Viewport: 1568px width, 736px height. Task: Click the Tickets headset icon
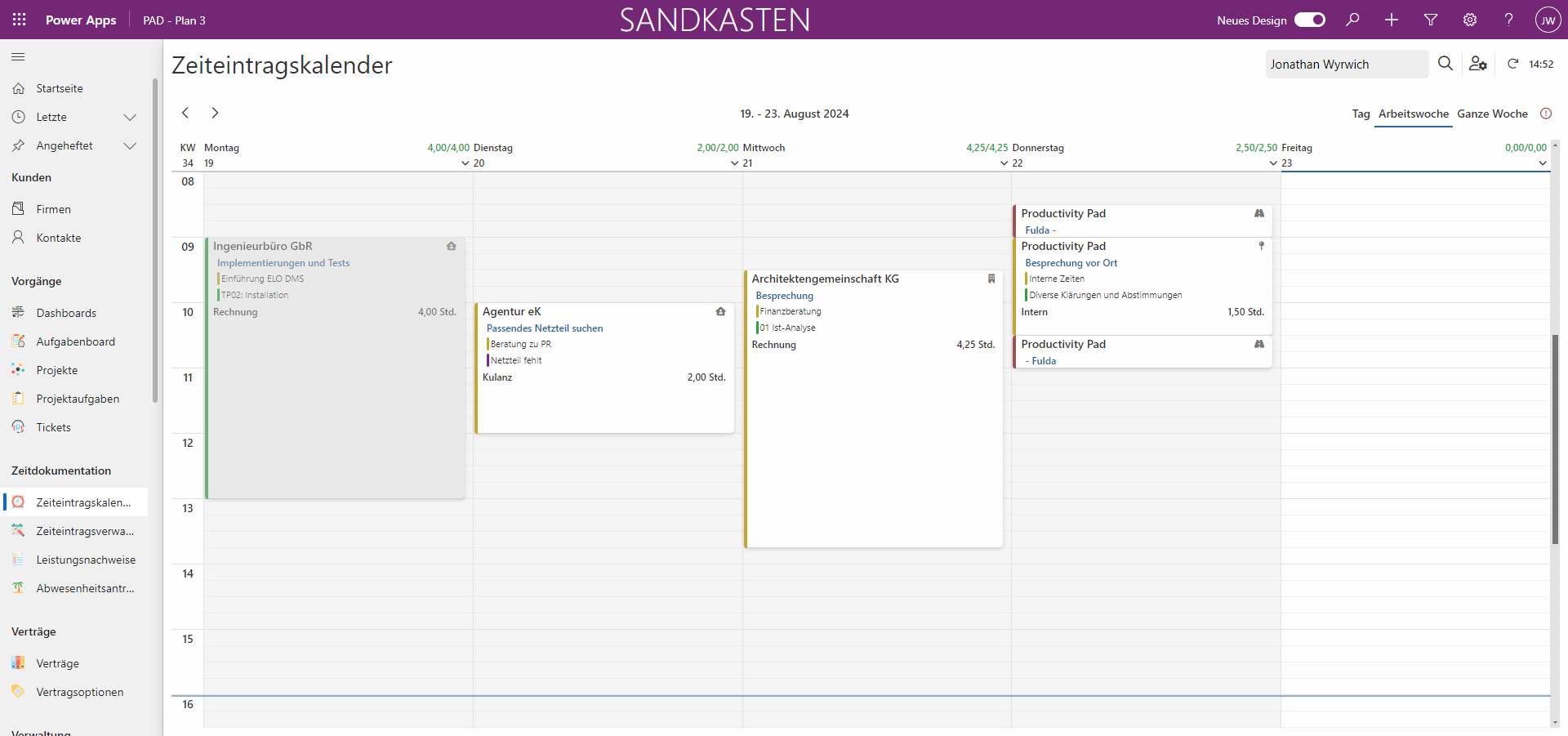(x=18, y=427)
